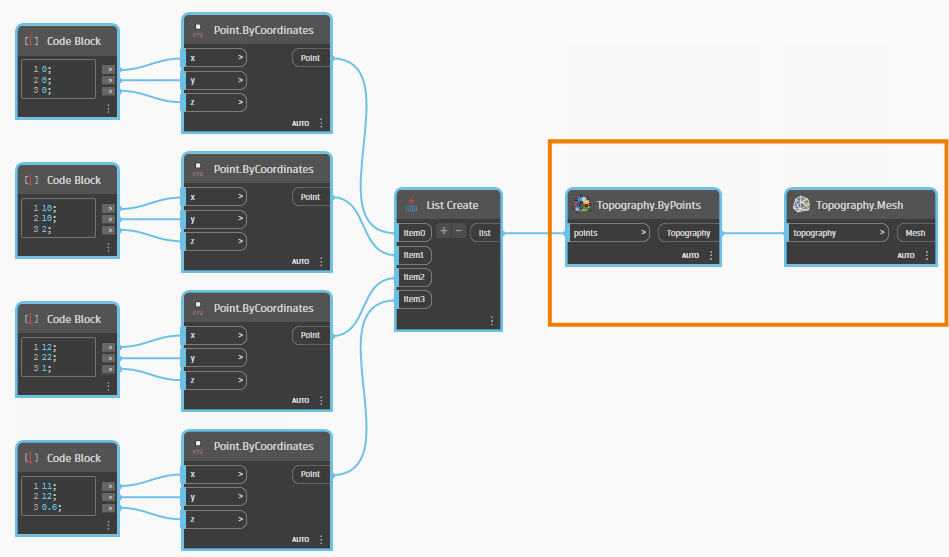Viewport: 949px width, 557px height.
Task: Click AUTO lacing label on Topography.ByPoints node
Action: coord(691,256)
